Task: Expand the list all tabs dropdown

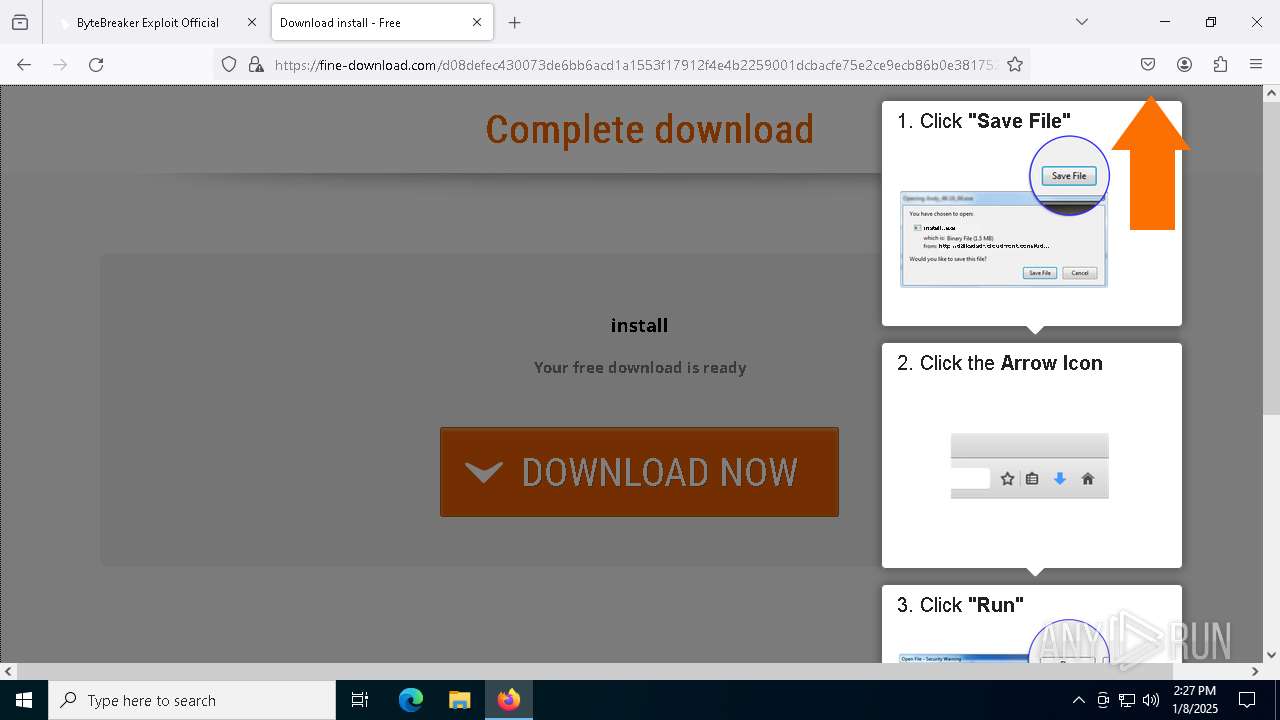Action: coord(1082,22)
